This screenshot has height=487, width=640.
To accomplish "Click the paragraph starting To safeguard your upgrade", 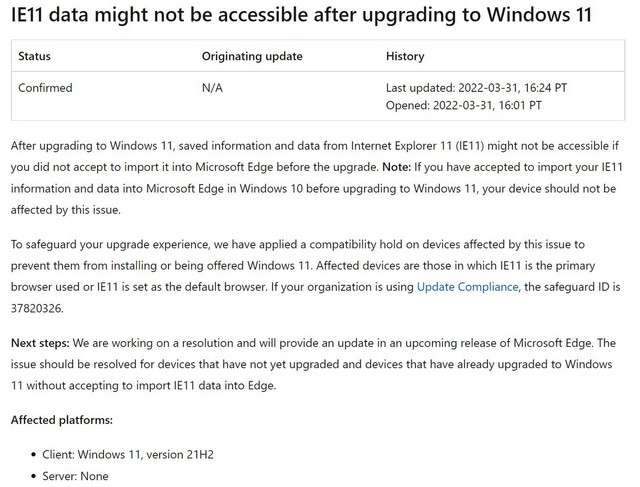I will 316,276.
